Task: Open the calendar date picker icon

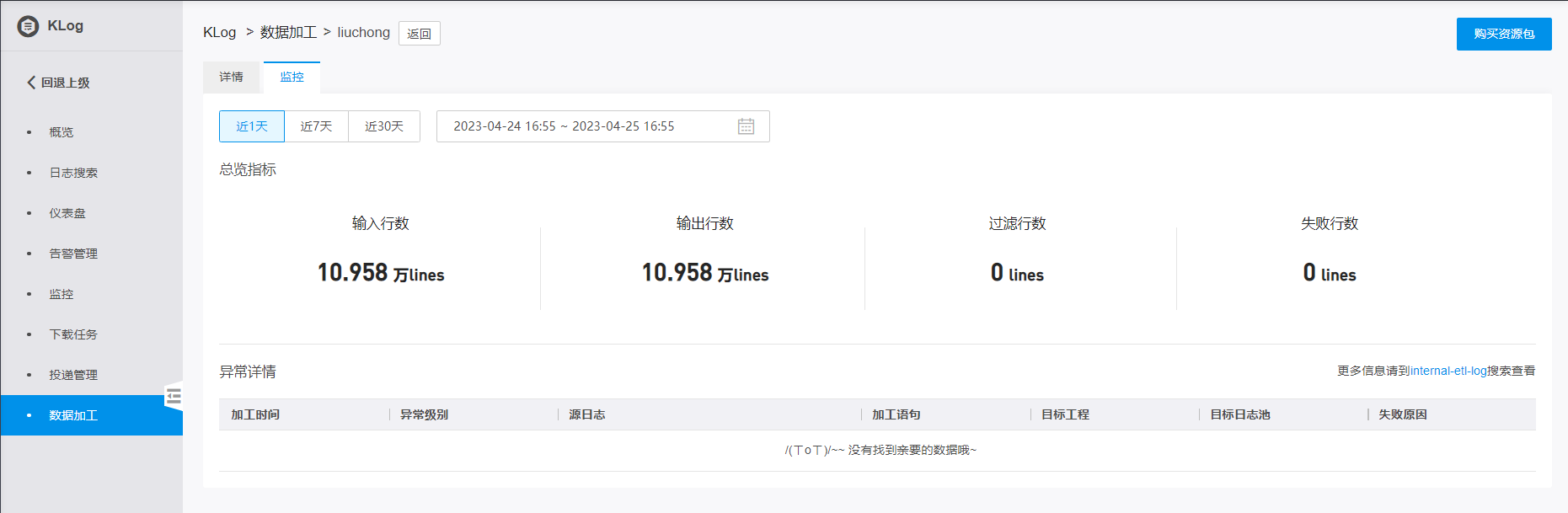Action: coord(746,126)
